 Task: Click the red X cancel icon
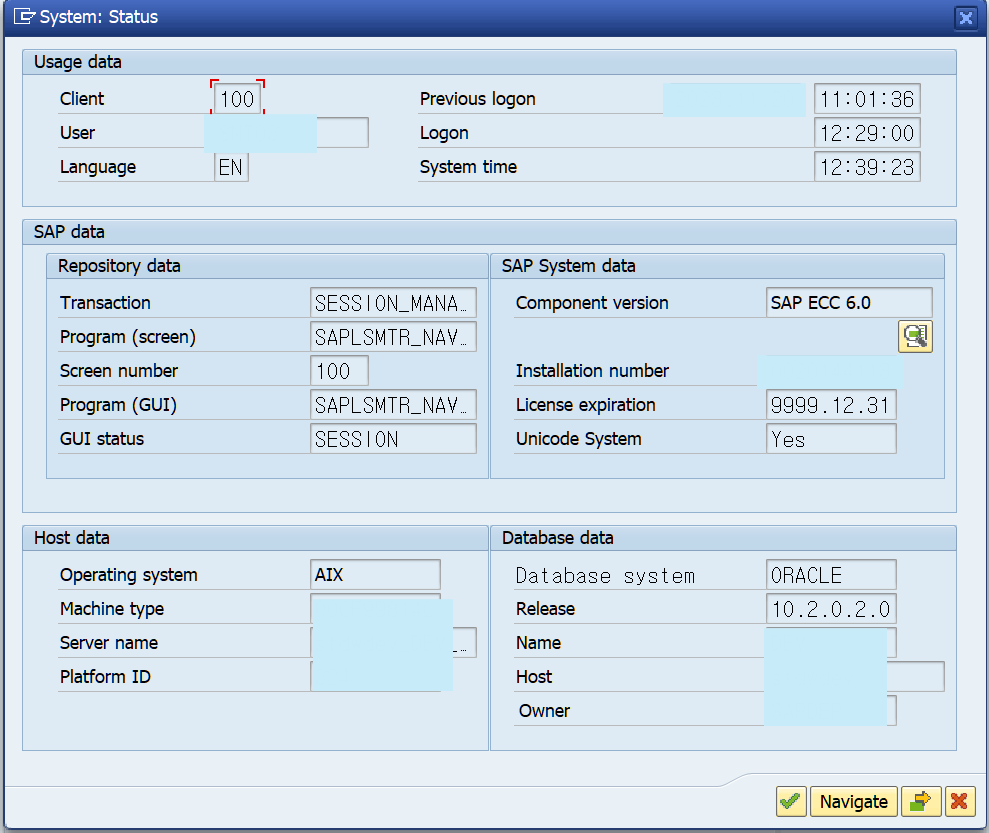tap(959, 801)
